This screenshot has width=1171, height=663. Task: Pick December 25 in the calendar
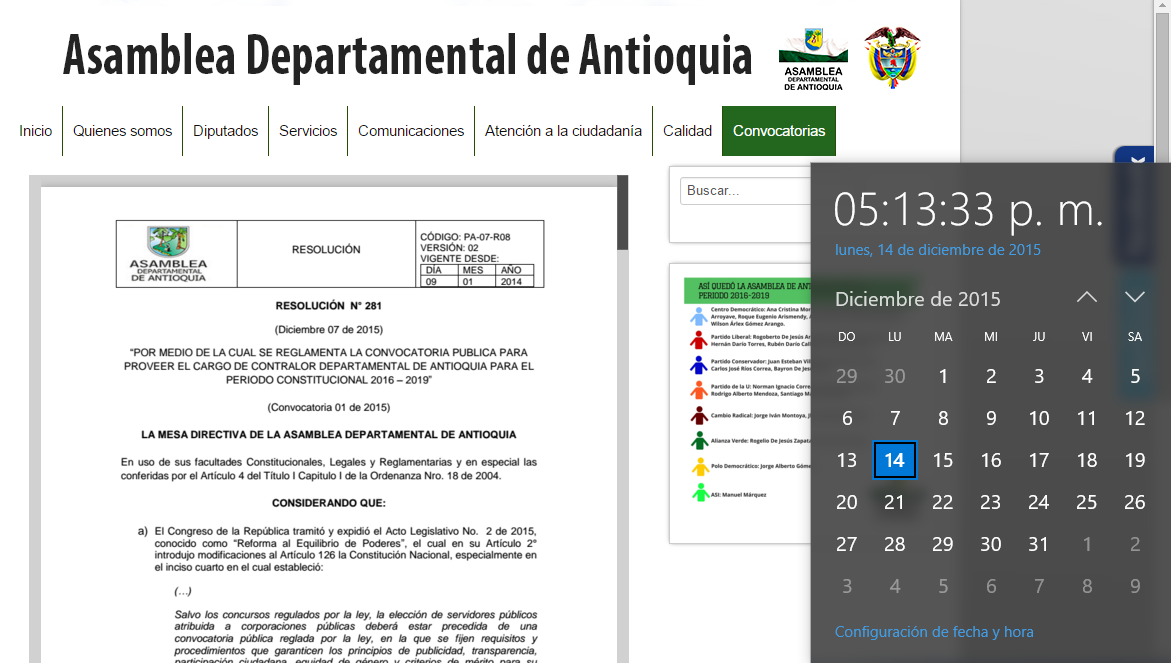[x=1086, y=502]
